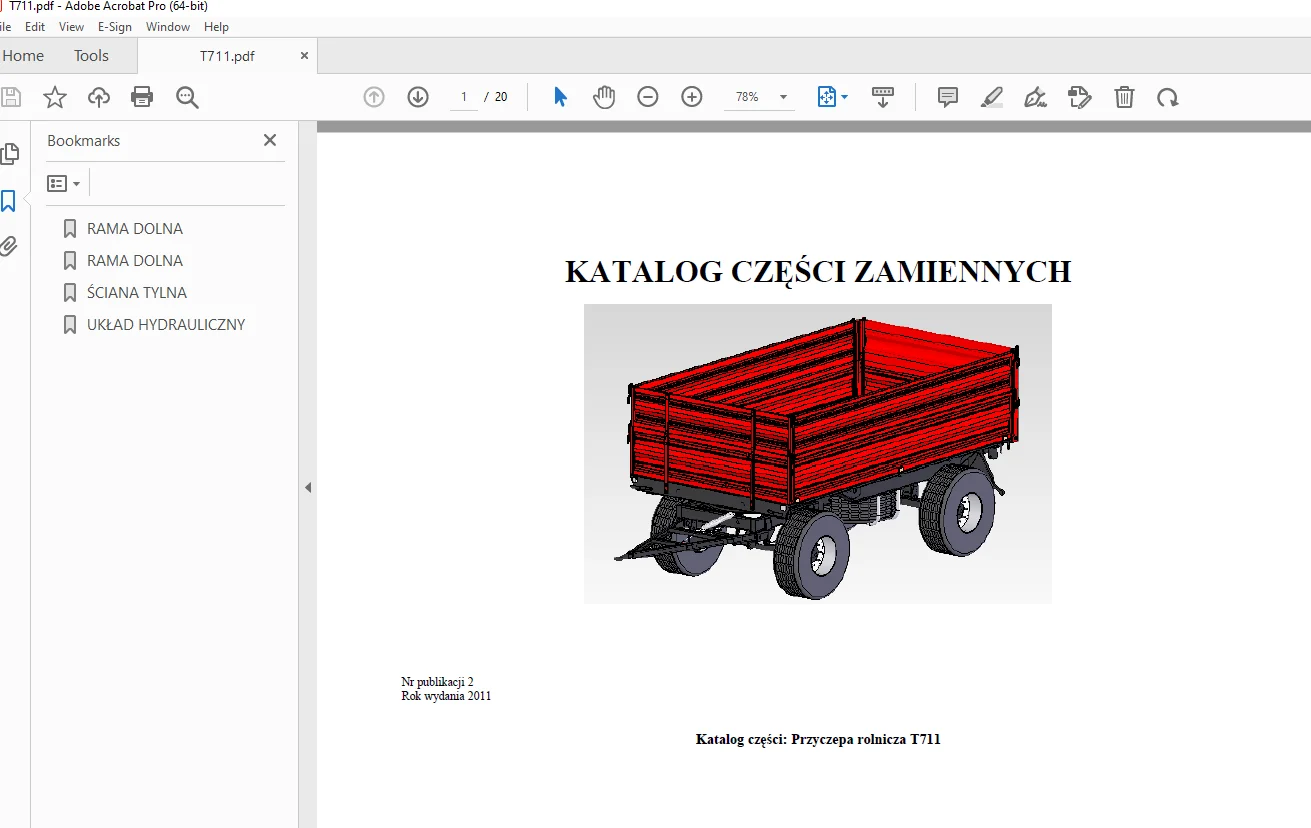Switch to the Home tab
The image size is (1311, 828).
click(22, 56)
